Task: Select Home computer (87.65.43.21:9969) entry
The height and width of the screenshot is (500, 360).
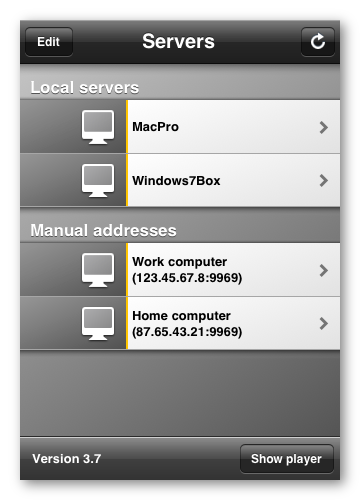Action: click(x=187, y=324)
